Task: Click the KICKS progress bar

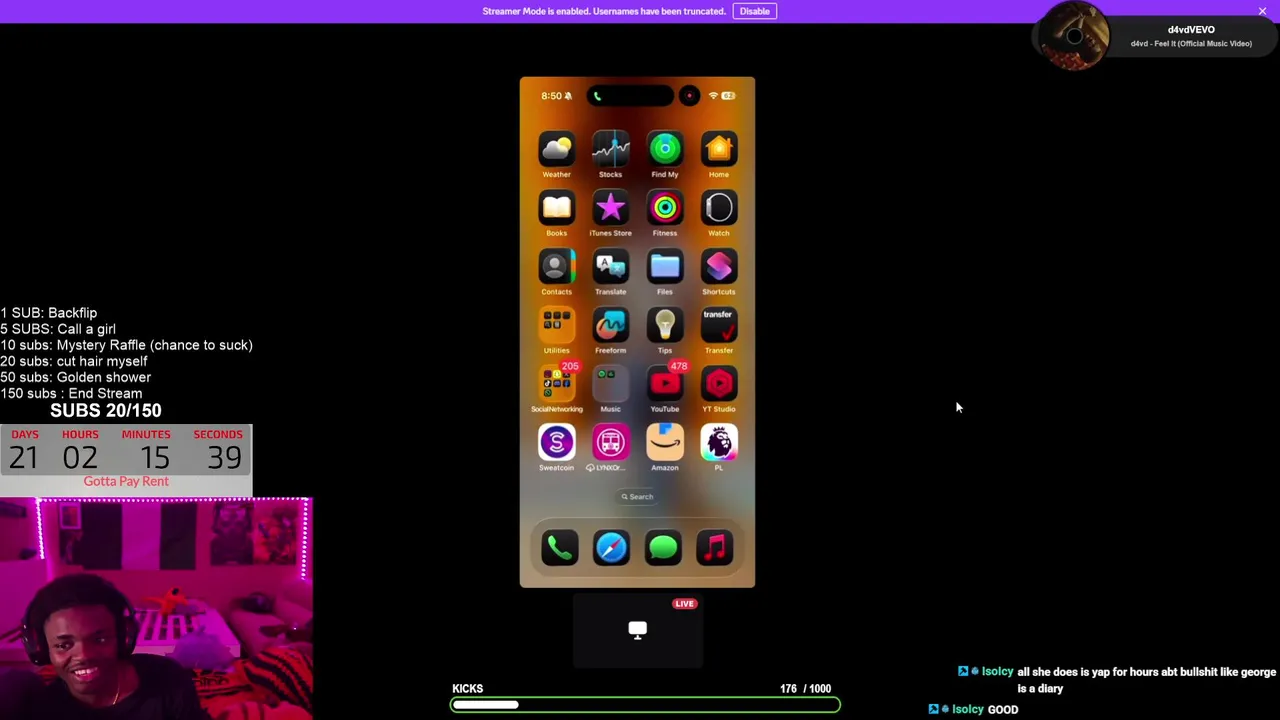Action: tap(645, 705)
